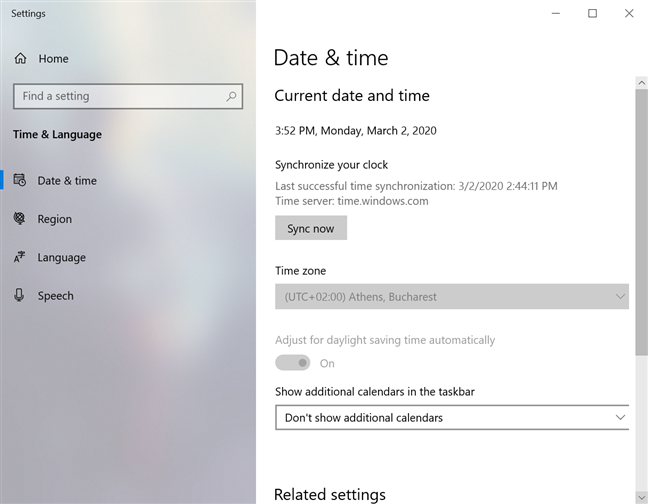Click inside the Find a setting field
The height and width of the screenshot is (504, 648).
128,96
